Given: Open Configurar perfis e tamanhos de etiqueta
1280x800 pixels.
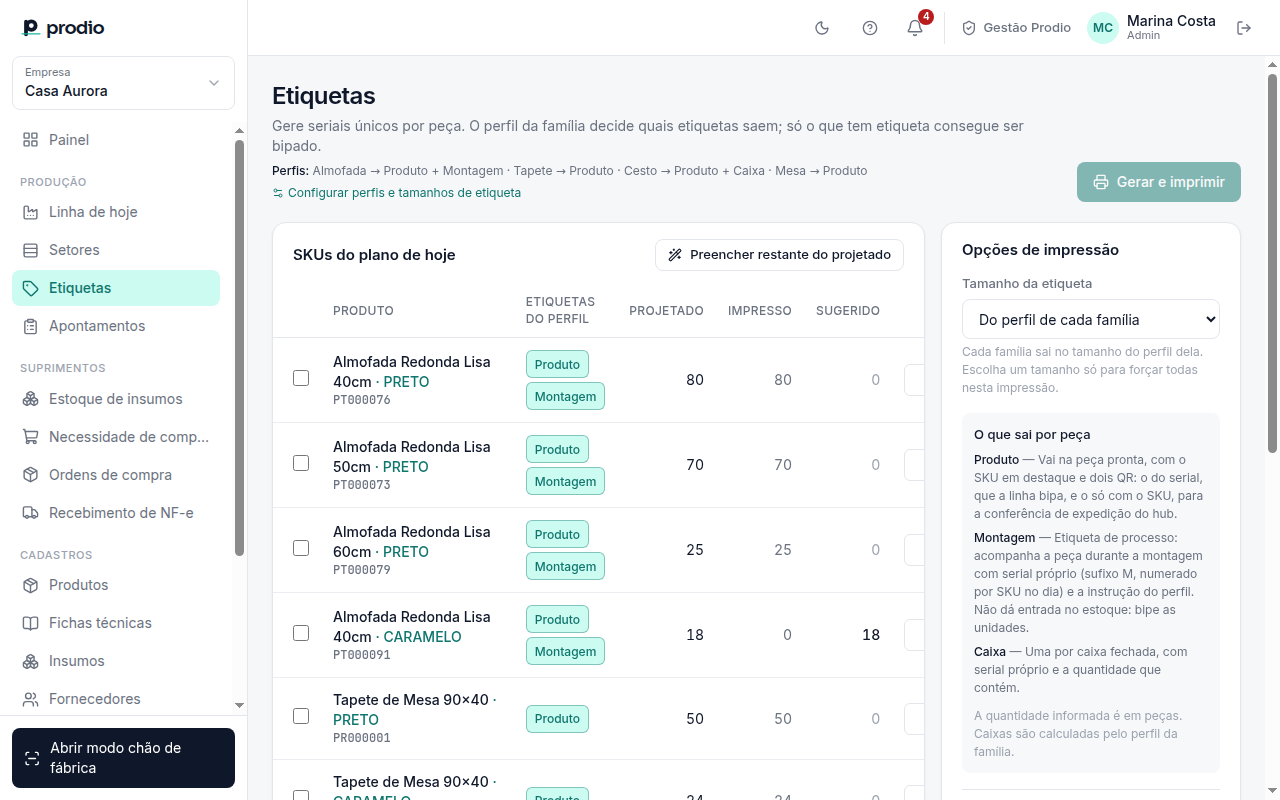Looking at the screenshot, I should 396,193.
